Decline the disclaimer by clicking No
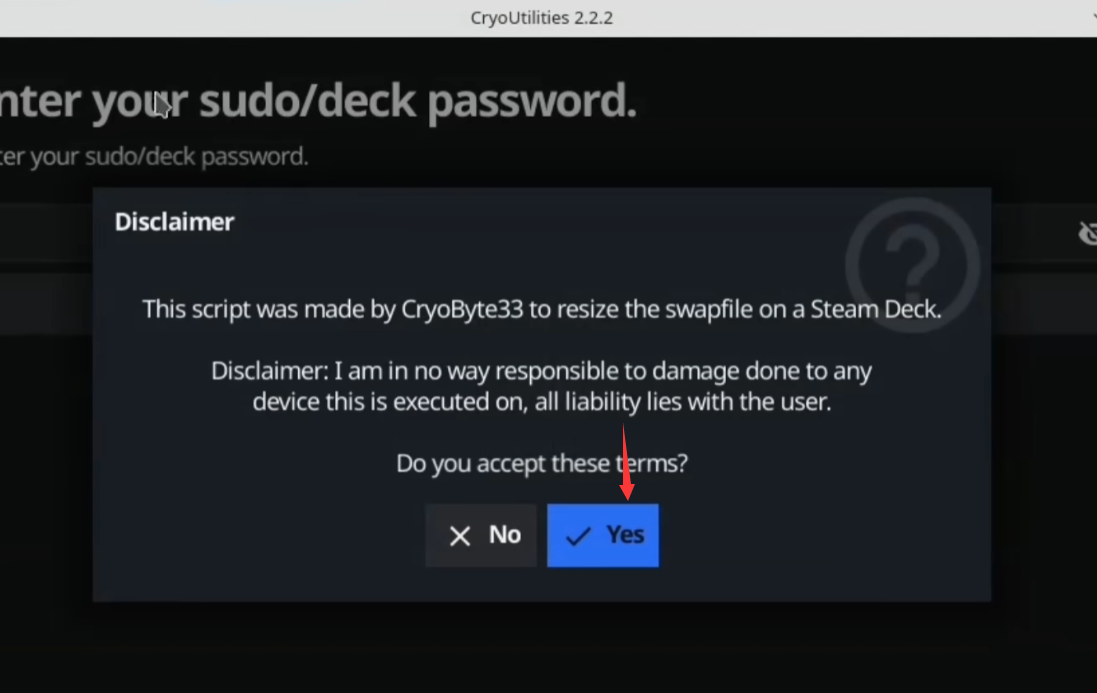The width and height of the screenshot is (1097, 693). [x=481, y=535]
